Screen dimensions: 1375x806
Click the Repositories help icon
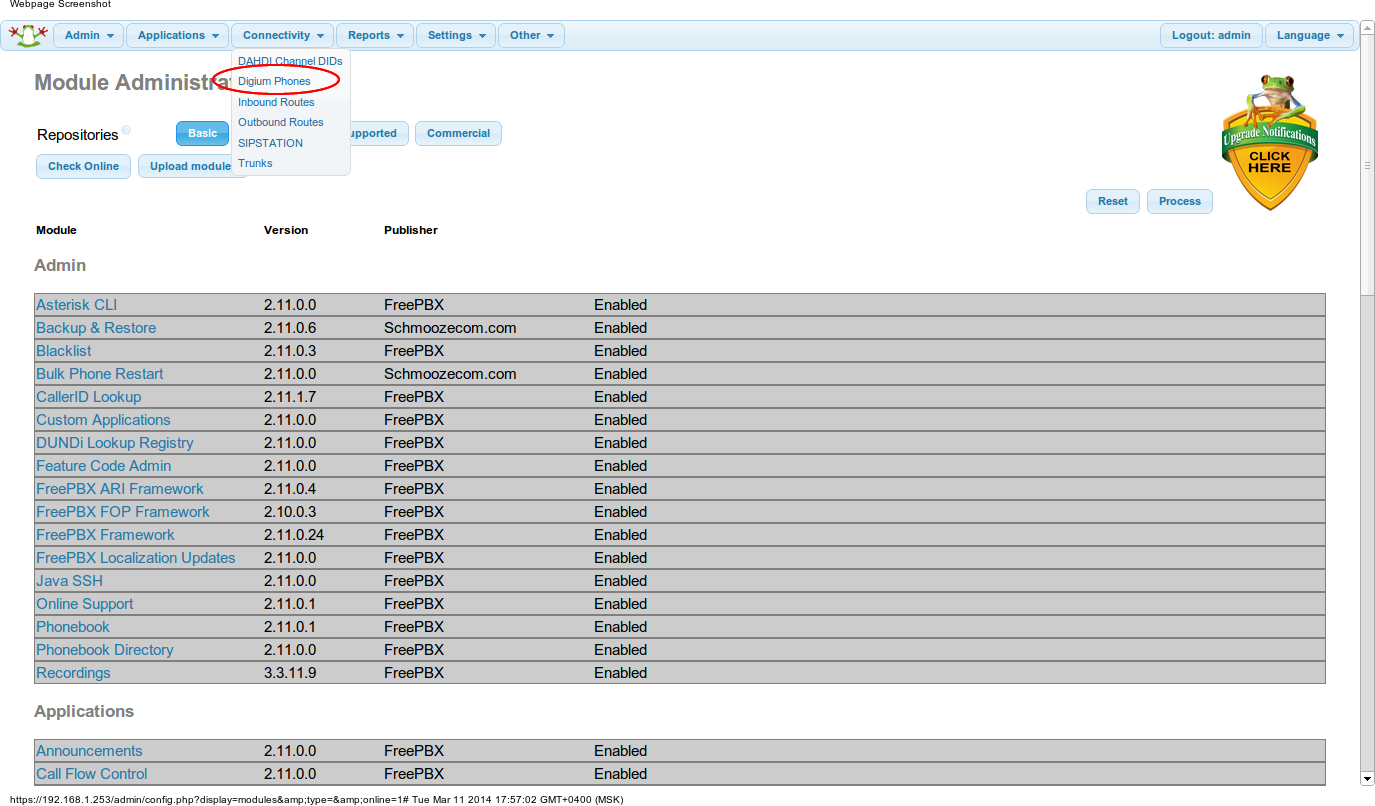tap(126, 130)
